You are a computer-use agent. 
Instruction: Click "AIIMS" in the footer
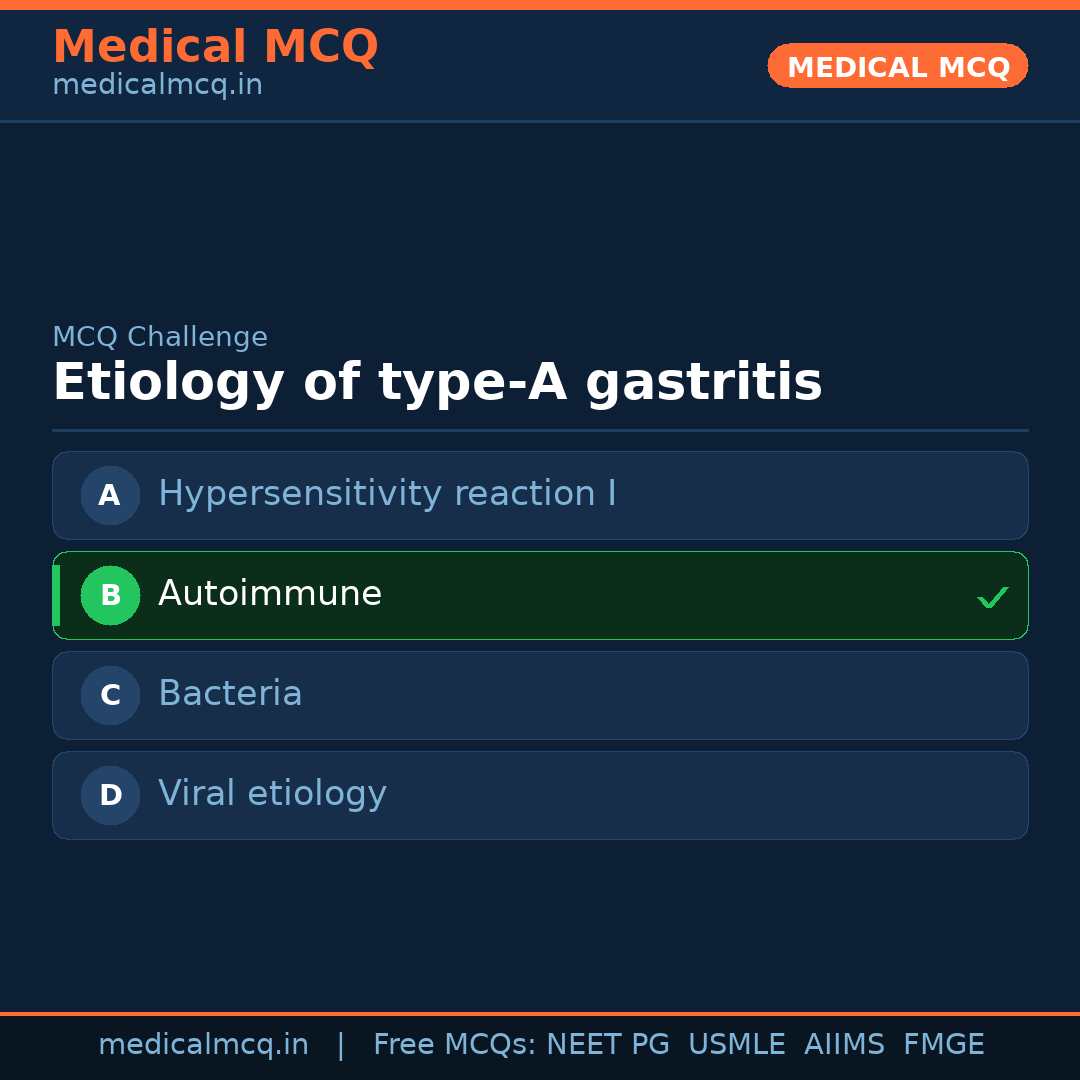click(844, 1045)
